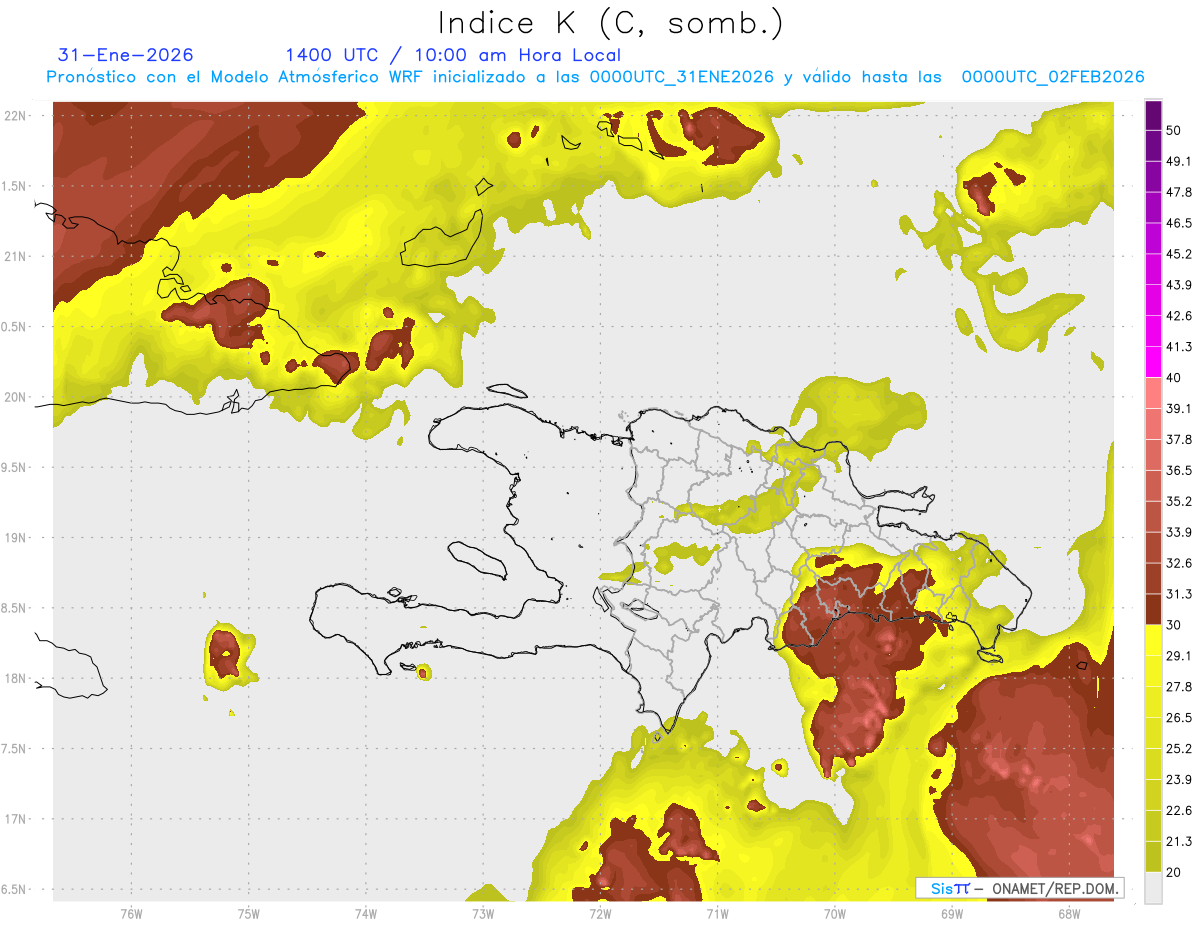Click the legend value "30"
The width and height of the screenshot is (1200, 927).
click(1175, 625)
